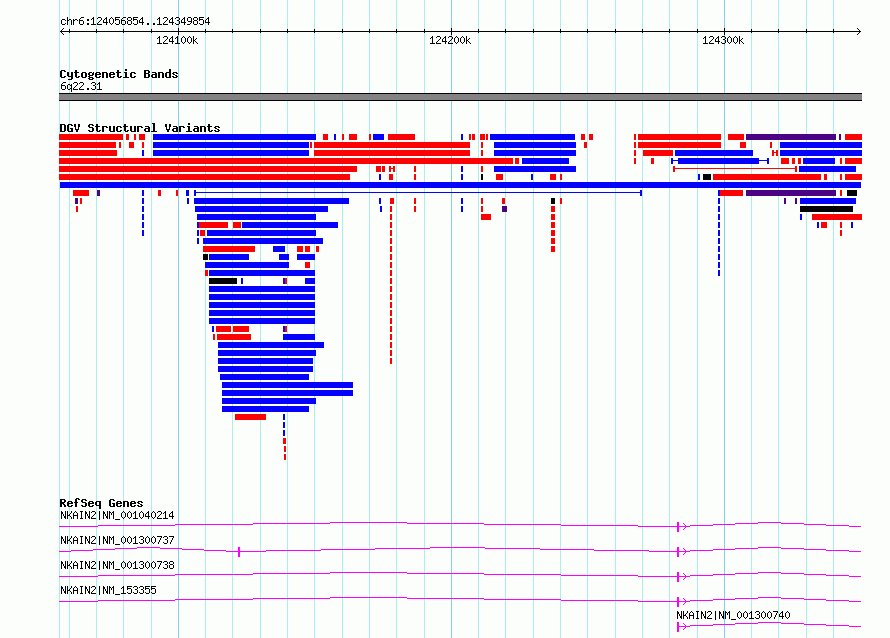
Task: Click the right arrowhead of the ruler
Action: pos(858,31)
